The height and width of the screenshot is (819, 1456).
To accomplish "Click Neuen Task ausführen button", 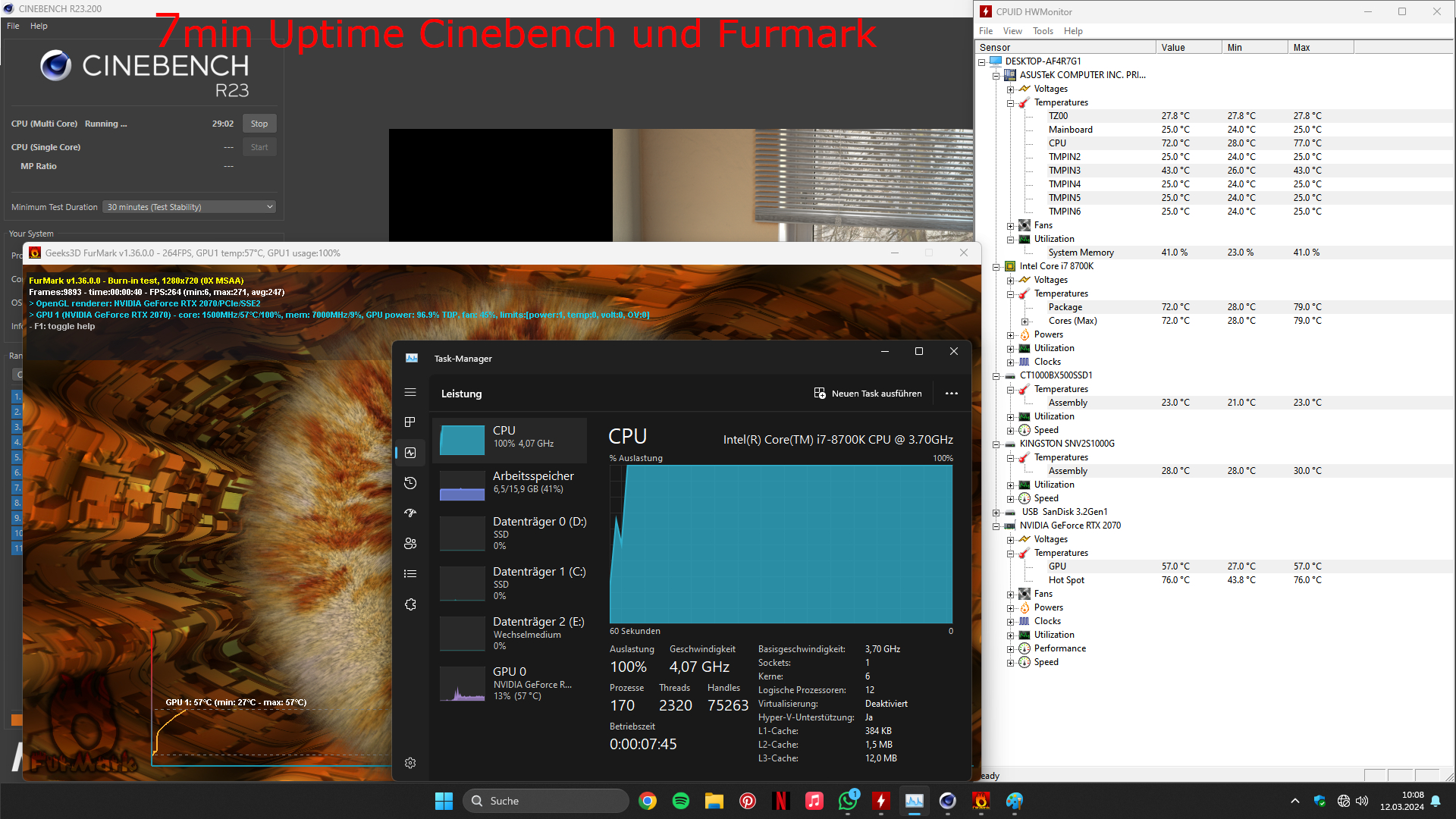I will click(x=868, y=394).
